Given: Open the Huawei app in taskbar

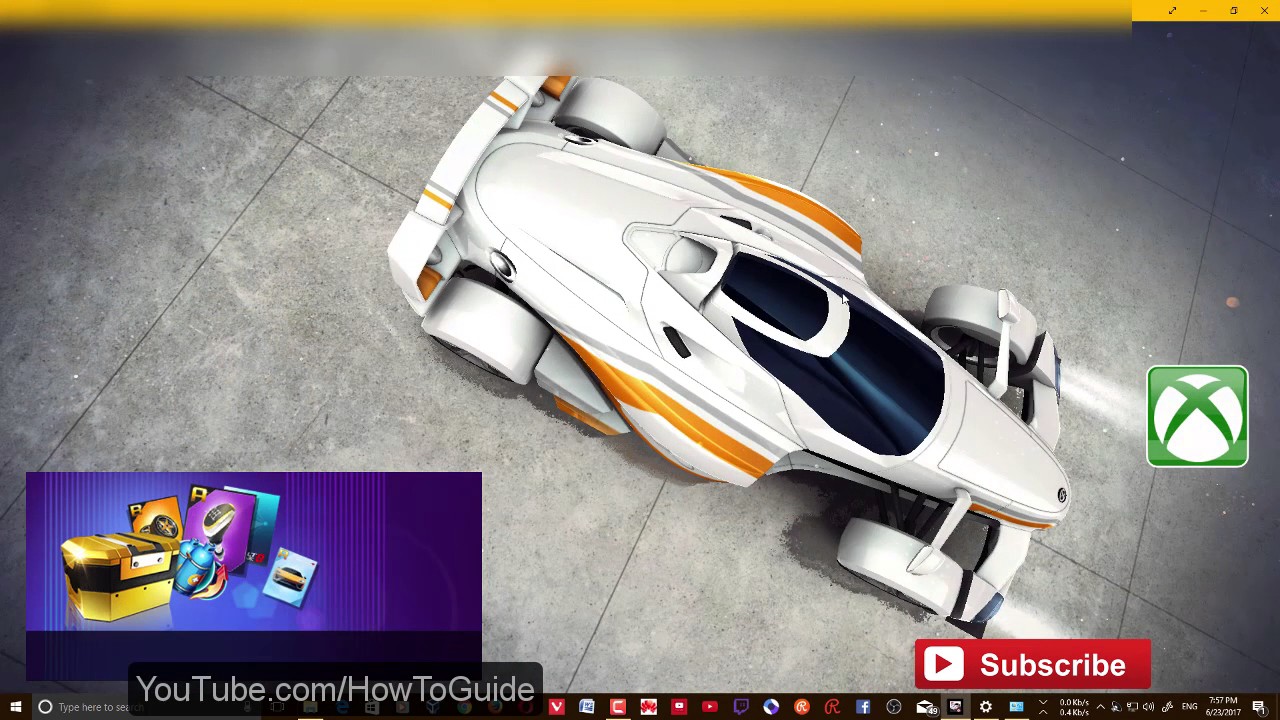Looking at the screenshot, I should coord(648,707).
